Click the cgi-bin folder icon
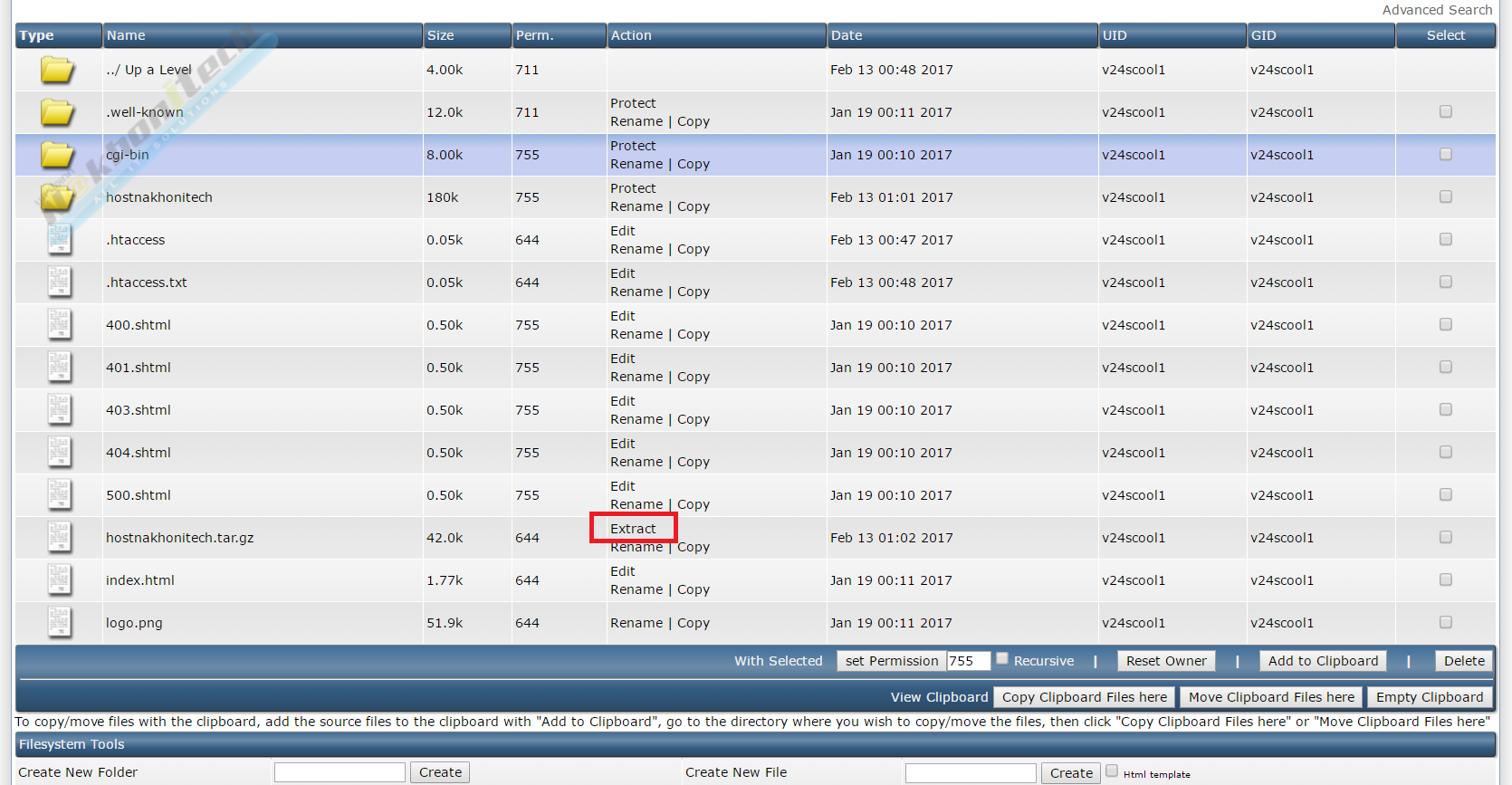The height and width of the screenshot is (785, 1512). click(57, 155)
